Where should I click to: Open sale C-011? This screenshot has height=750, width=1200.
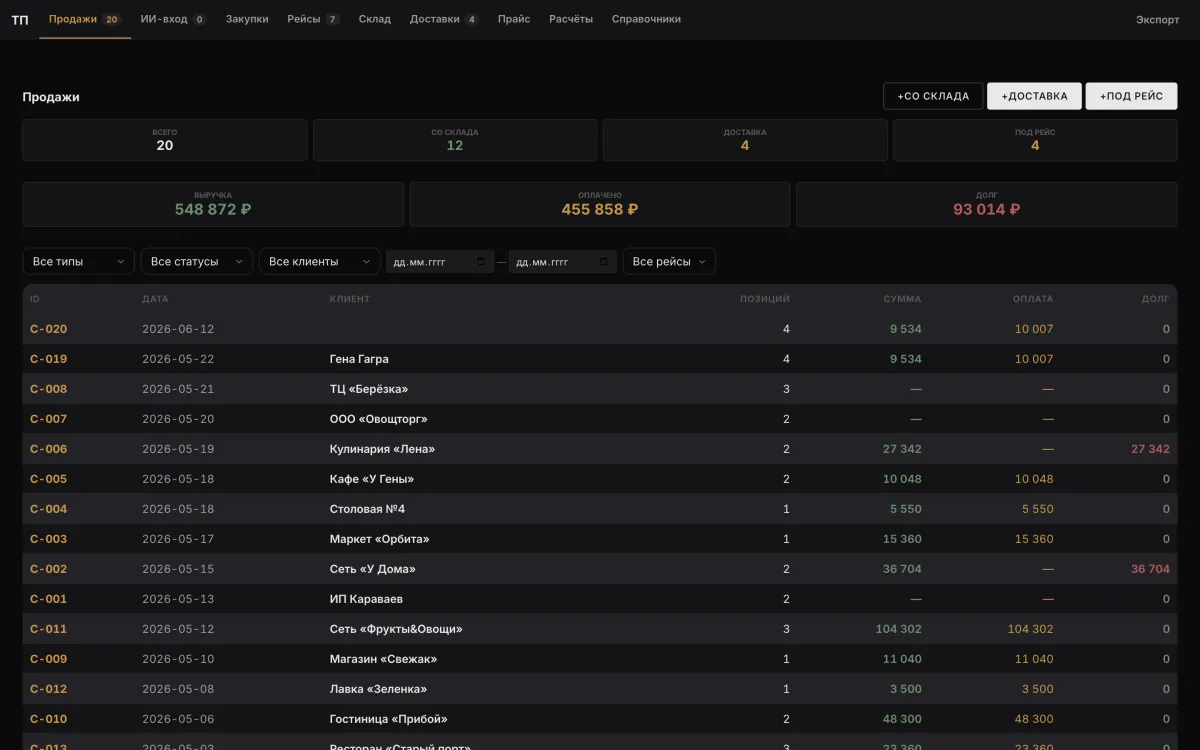(49, 629)
